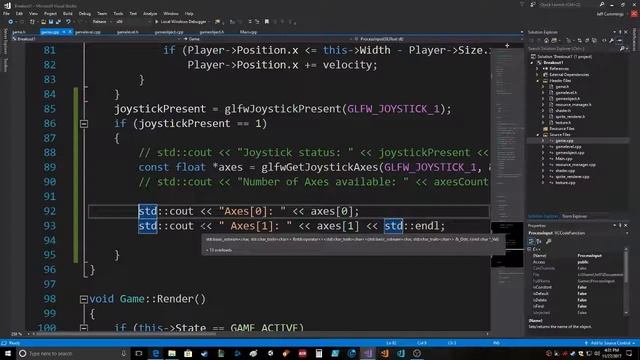640x360 pixels.
Task: Switch to the gamelevel.cpp editor tab
Action: click(x=87, y=32)
